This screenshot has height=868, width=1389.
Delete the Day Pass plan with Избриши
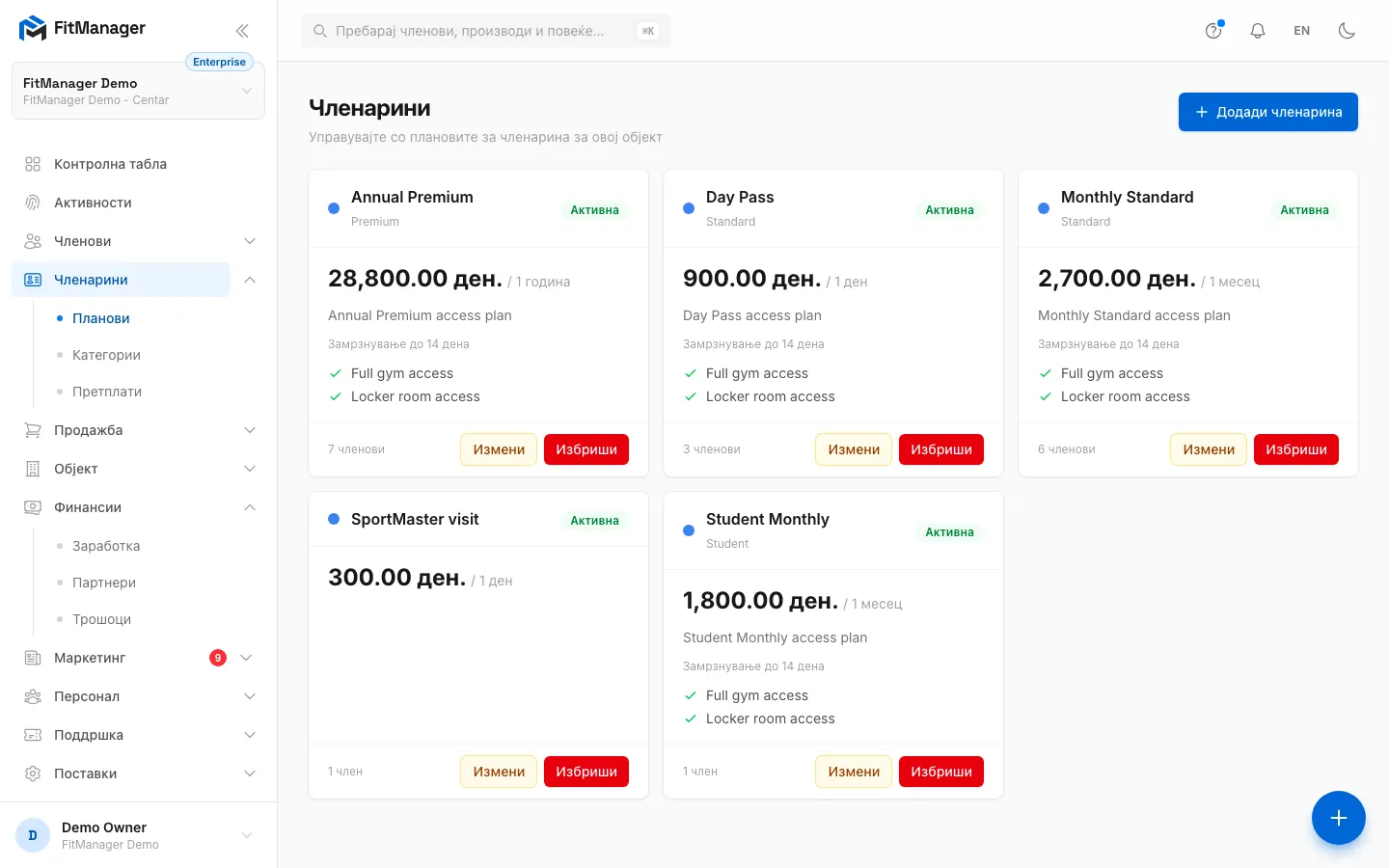[x=941, y=449]
